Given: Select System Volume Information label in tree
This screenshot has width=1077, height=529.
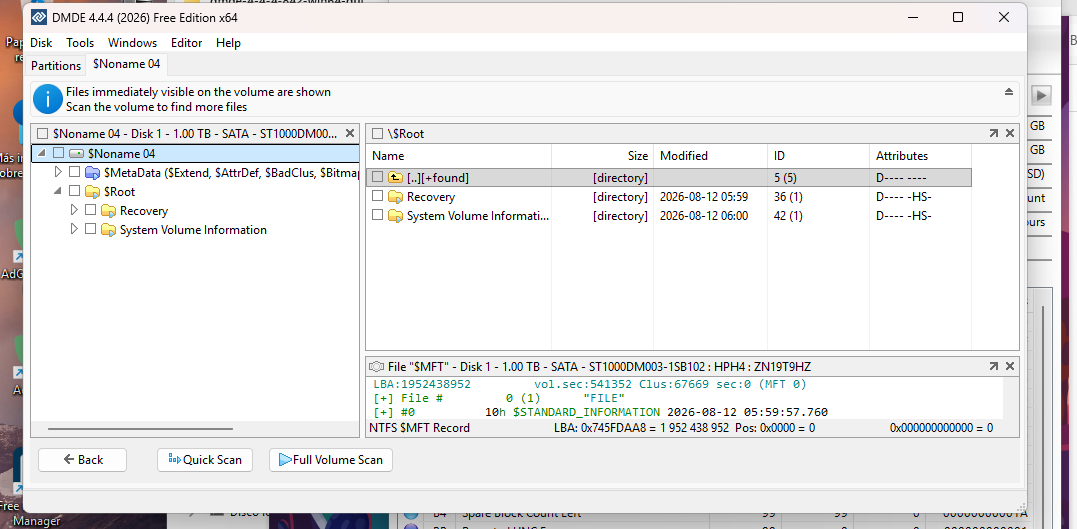Looking at the screenshot, I should [193, 230].
